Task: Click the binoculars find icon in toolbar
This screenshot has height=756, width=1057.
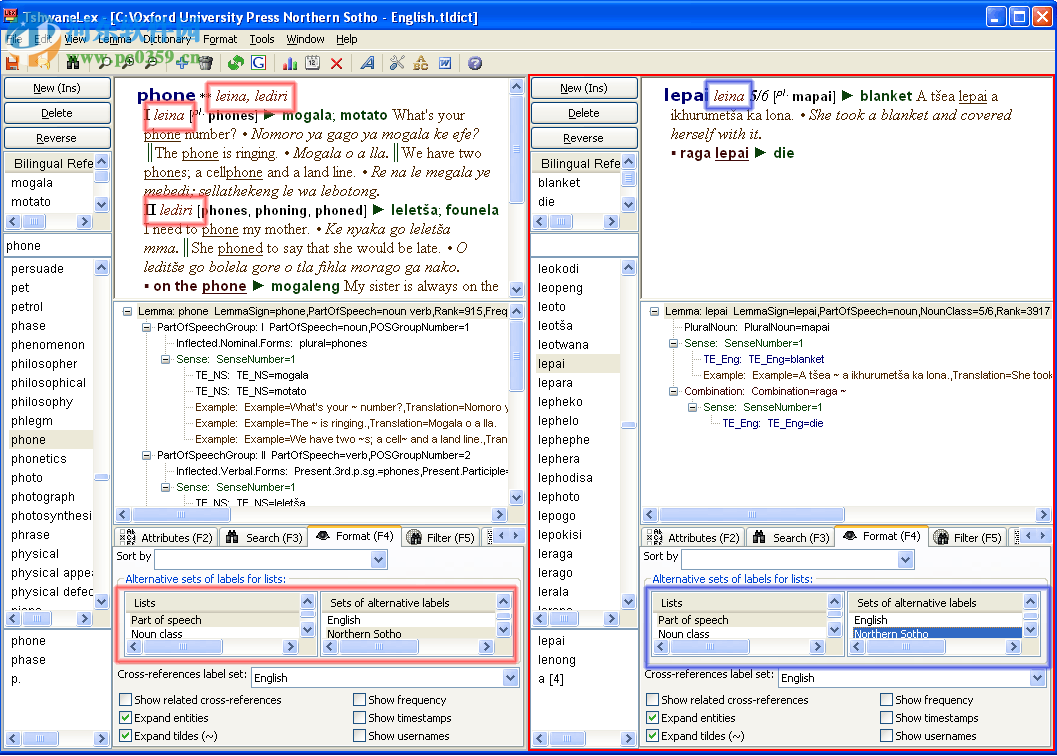Action: 73,63
